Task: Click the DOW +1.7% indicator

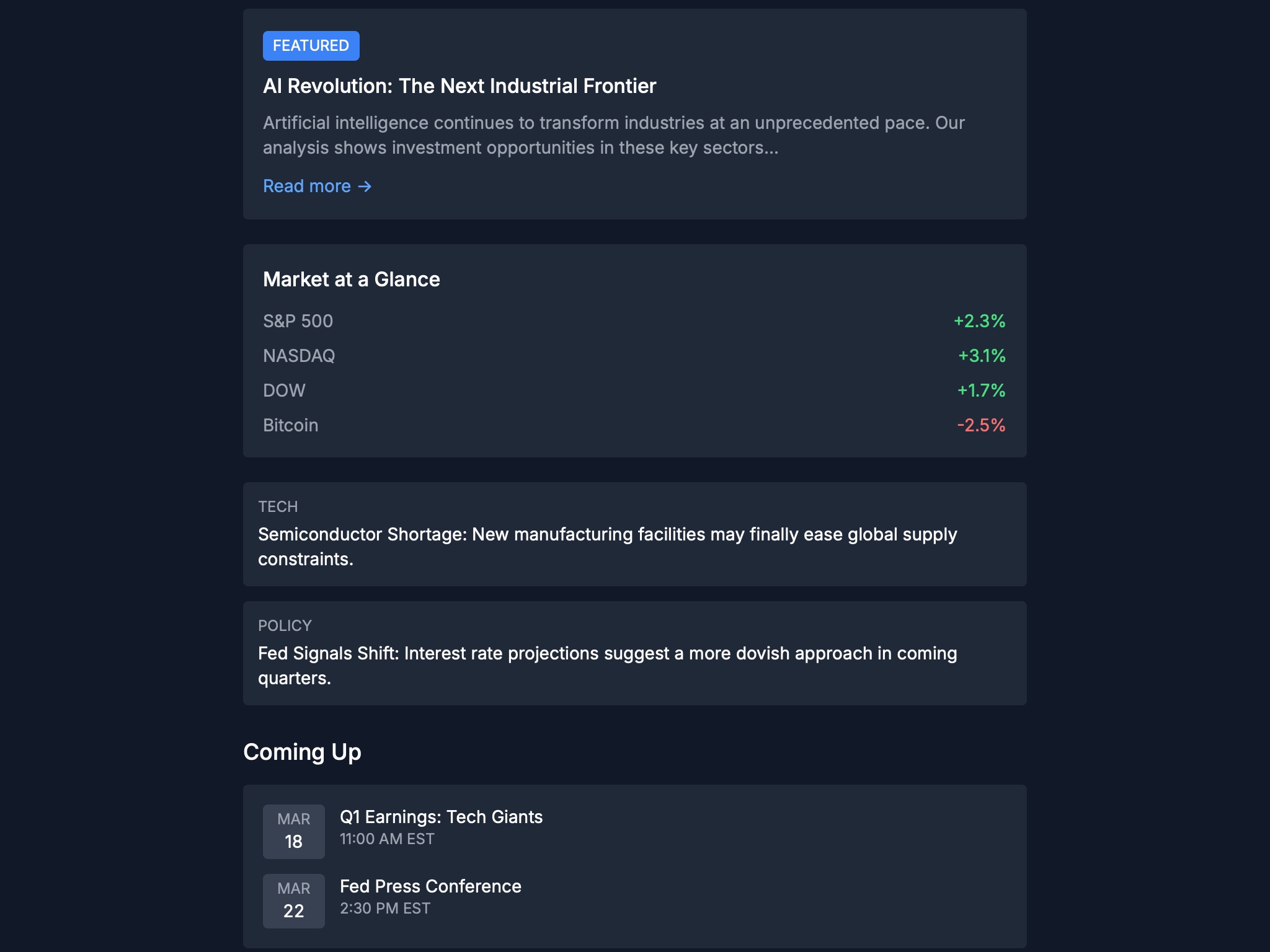Action: [980, 390]
